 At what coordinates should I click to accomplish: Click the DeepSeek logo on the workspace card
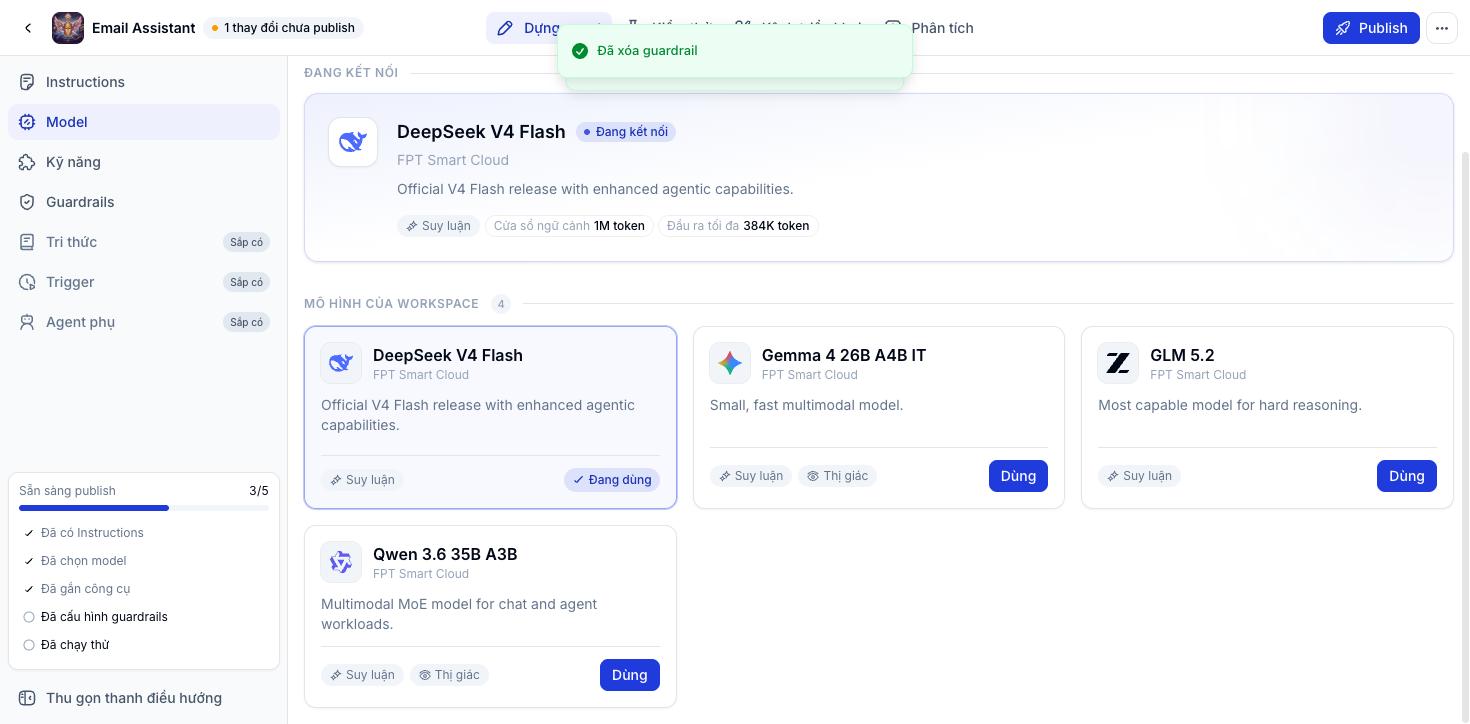[x=341, y=363]
